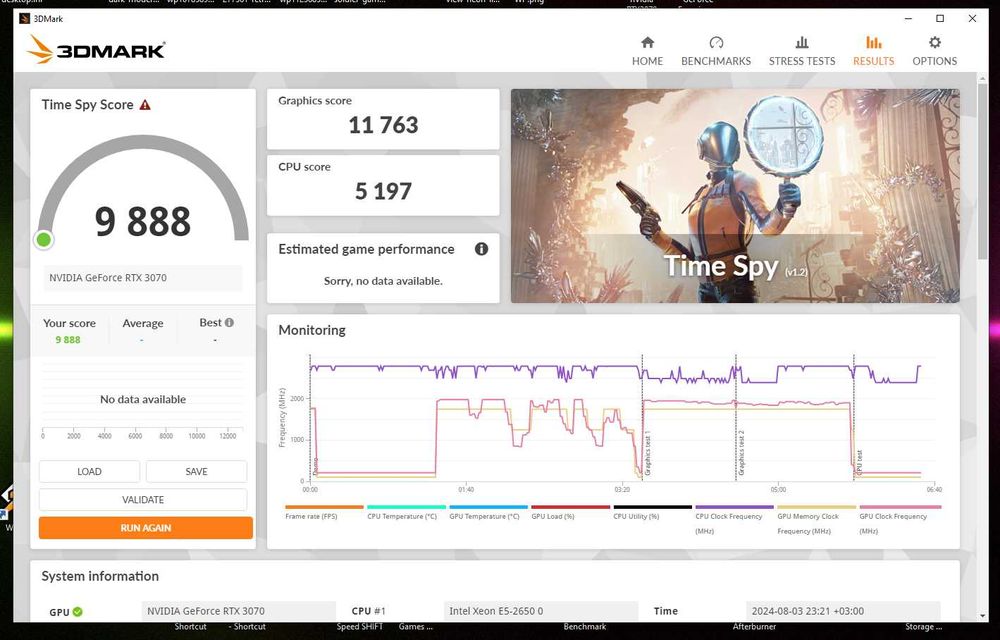Screen dimensions: 1000x640
Task: Click the green Your score 9 888 value
Action: (68, 340)
